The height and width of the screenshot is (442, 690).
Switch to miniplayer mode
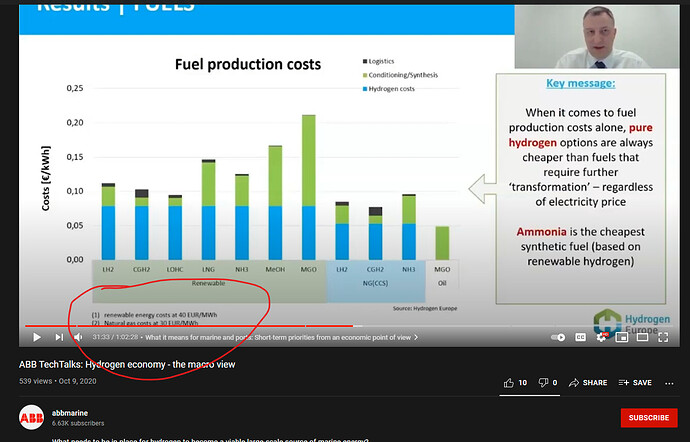[x=622, y=337]
